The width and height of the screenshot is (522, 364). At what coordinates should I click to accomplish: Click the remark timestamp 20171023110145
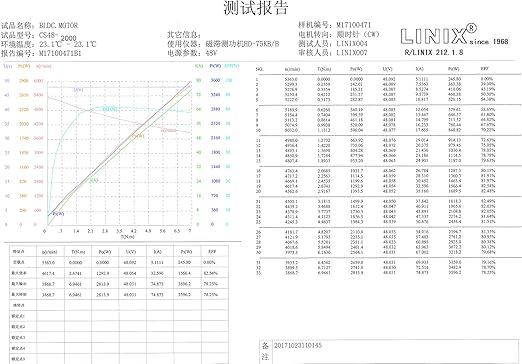point(298,345)
